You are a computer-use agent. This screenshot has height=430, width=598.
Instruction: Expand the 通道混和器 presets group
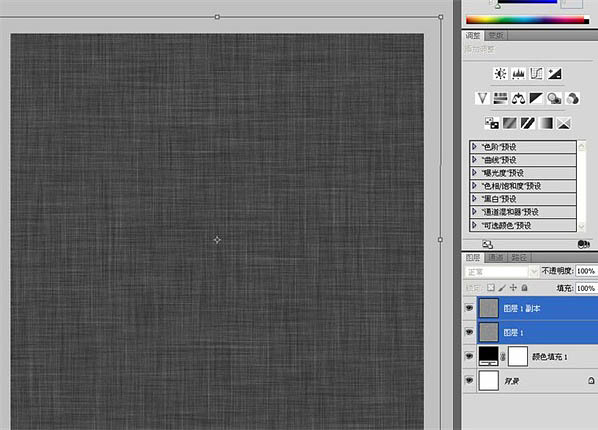coord(474,212)
